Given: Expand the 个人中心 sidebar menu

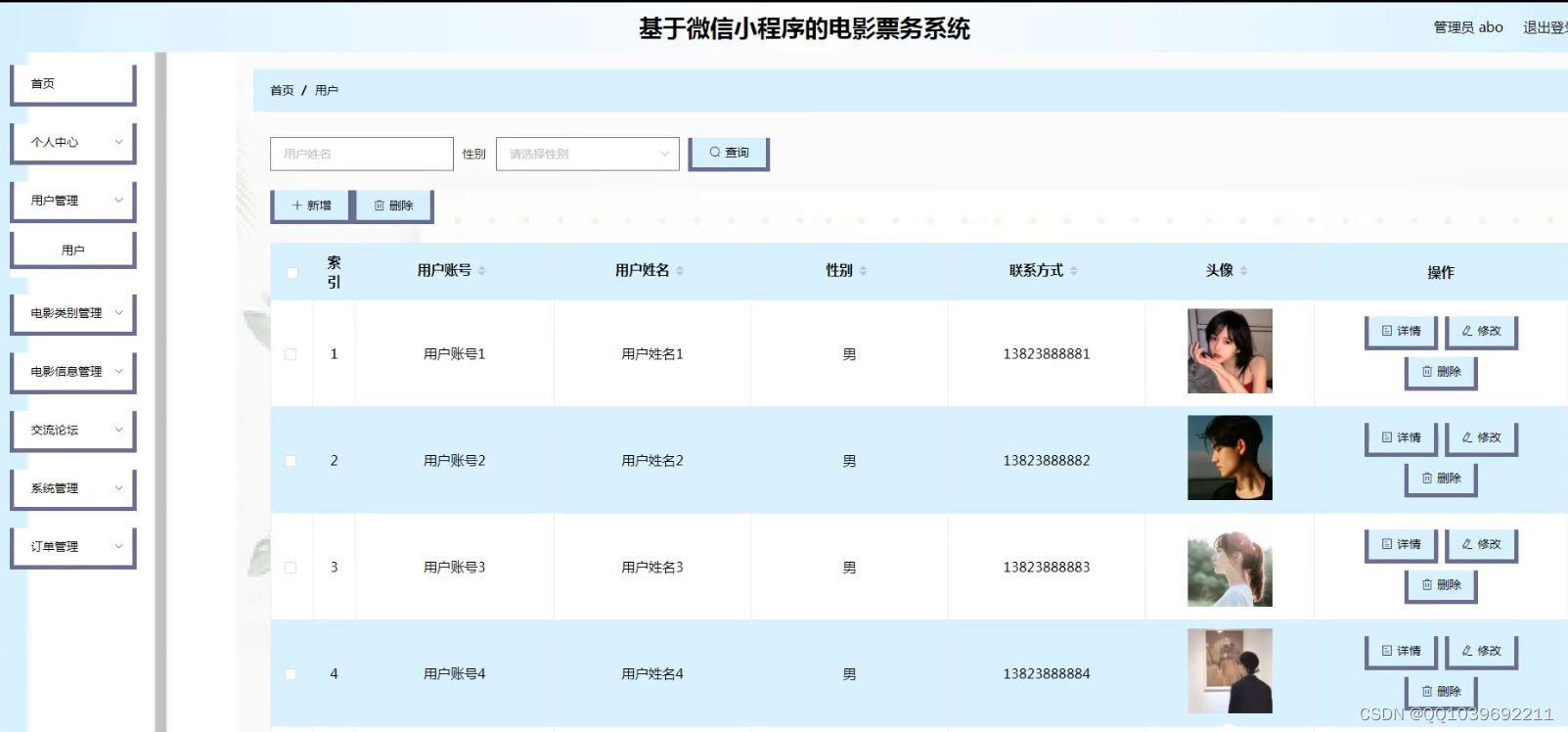Looking at the screenshot, I should (x=72, y=143).
